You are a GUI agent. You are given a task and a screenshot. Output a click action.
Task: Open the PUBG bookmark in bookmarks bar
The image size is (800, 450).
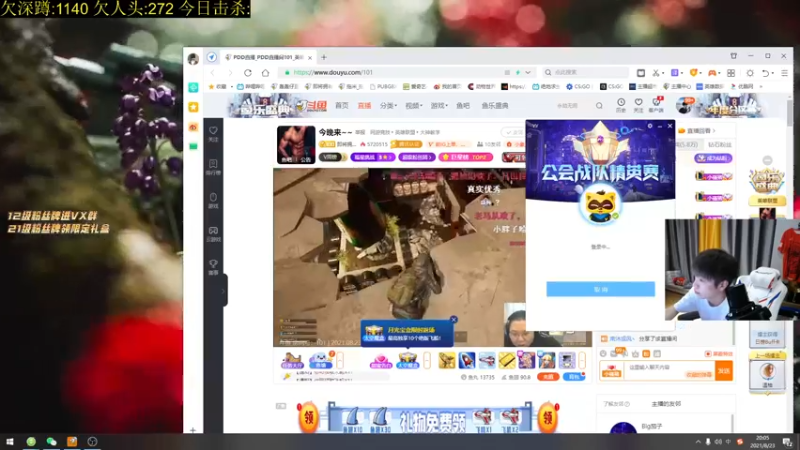coord(383,87)
